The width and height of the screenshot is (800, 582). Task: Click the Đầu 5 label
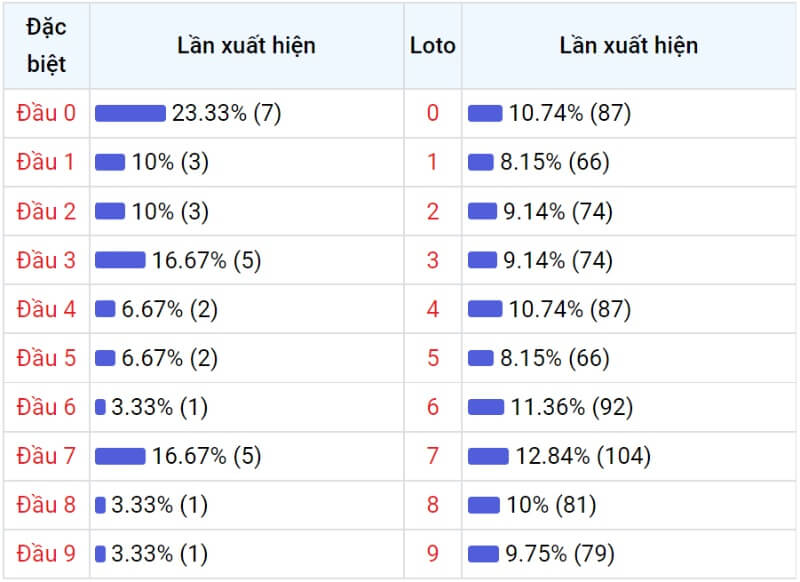46,358
